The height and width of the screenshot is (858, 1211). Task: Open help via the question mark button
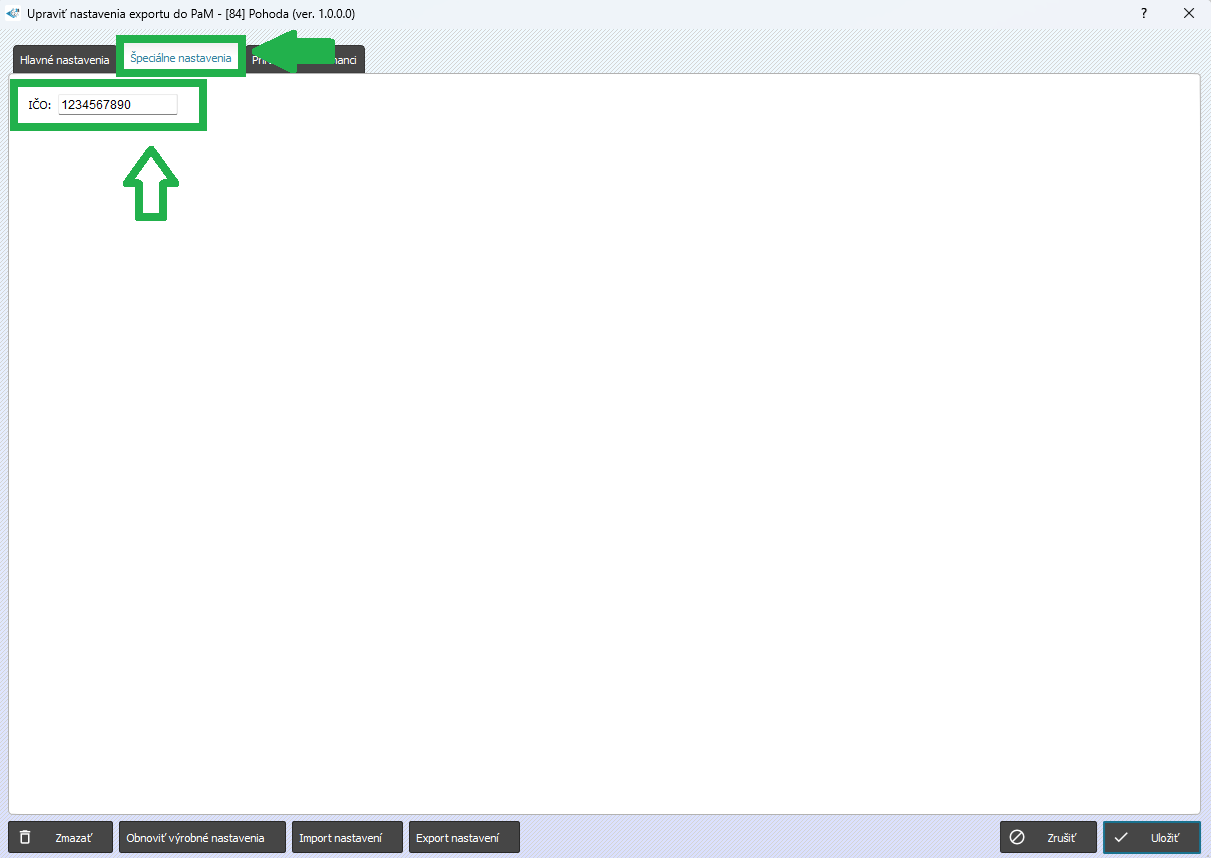1144,14
